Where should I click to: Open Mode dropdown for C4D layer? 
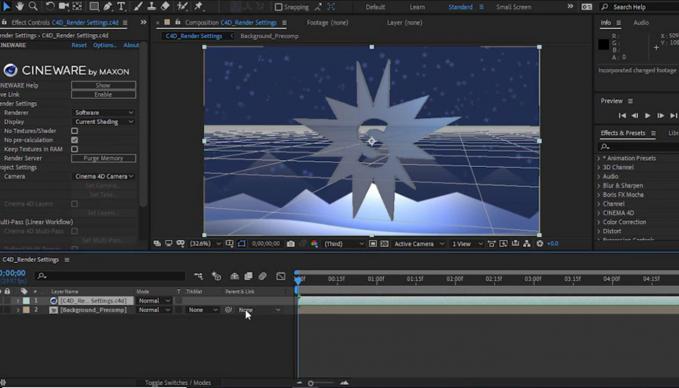(154, 301)
